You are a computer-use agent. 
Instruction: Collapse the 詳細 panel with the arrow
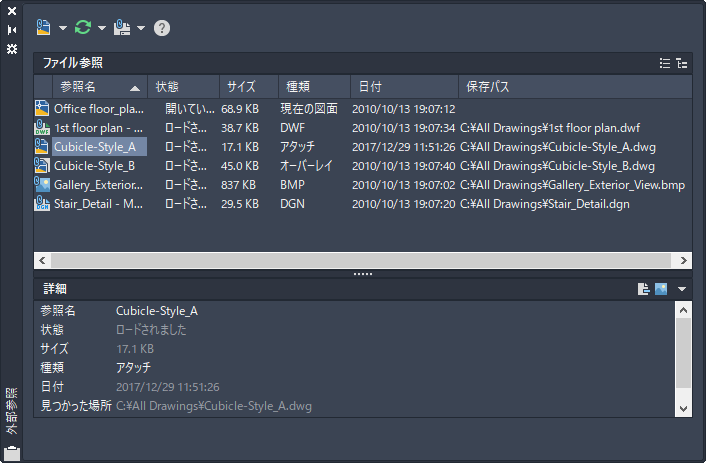point(682,289)
